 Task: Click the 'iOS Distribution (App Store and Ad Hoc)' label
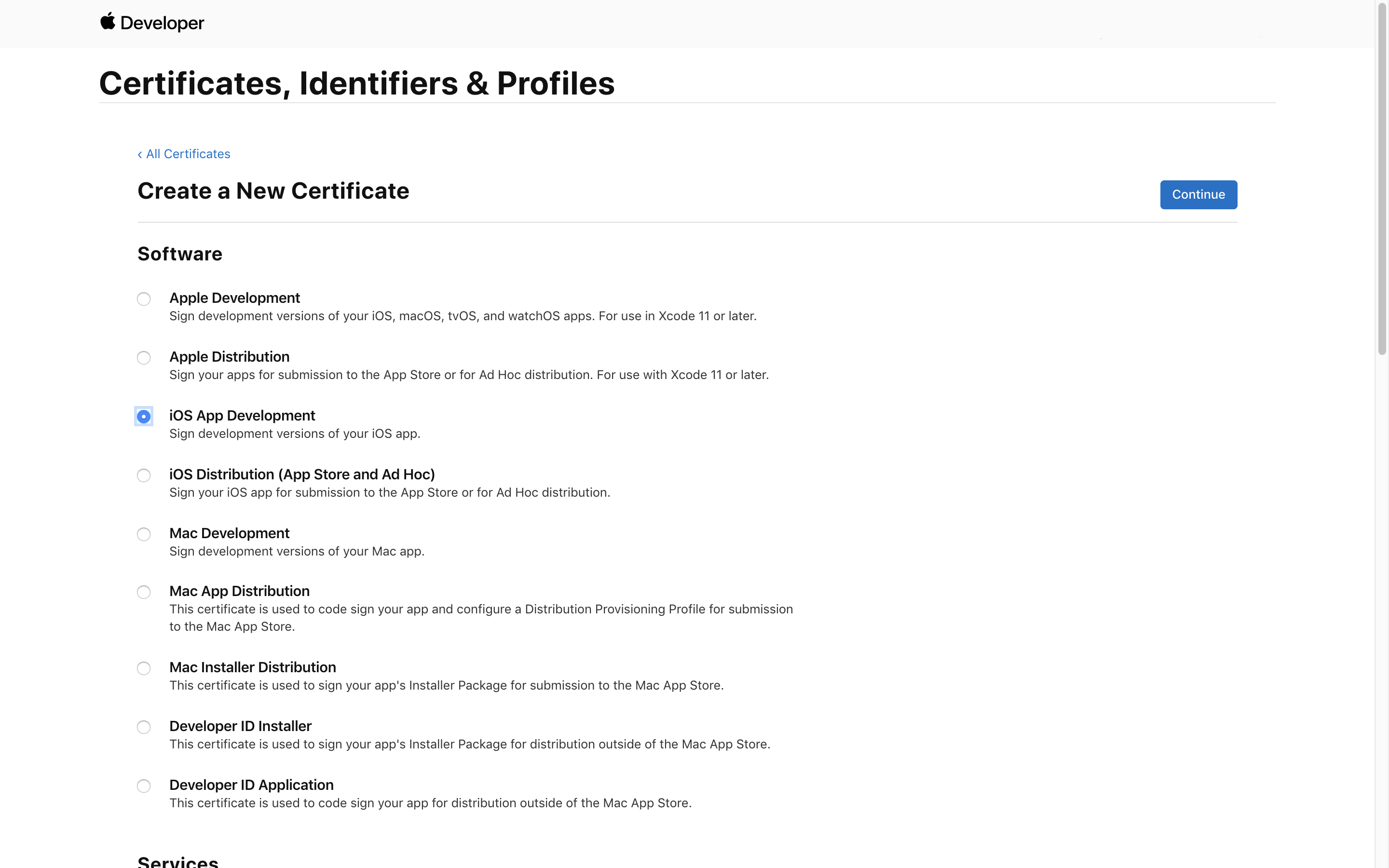302,474
